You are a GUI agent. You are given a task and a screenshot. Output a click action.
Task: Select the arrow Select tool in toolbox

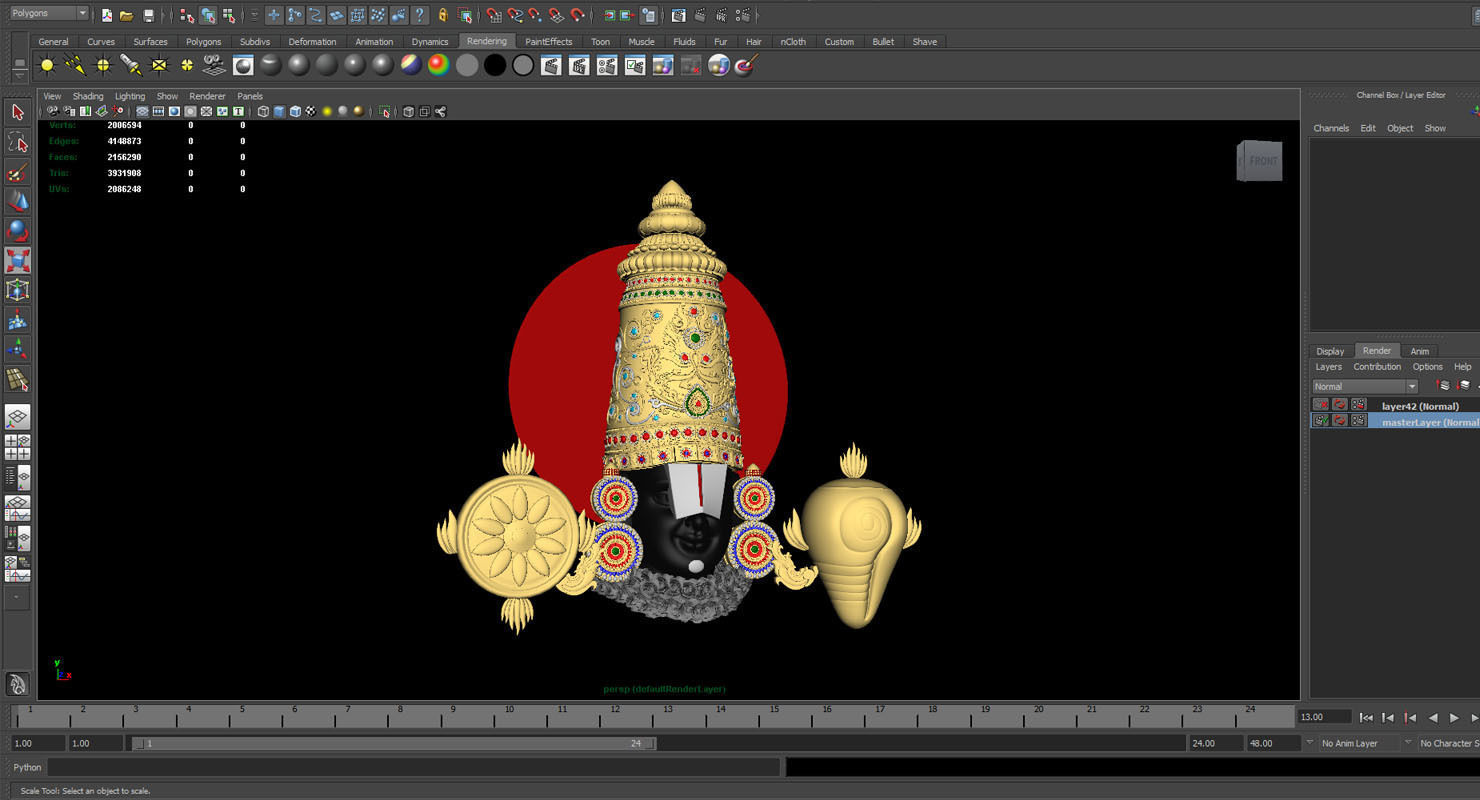17,112
